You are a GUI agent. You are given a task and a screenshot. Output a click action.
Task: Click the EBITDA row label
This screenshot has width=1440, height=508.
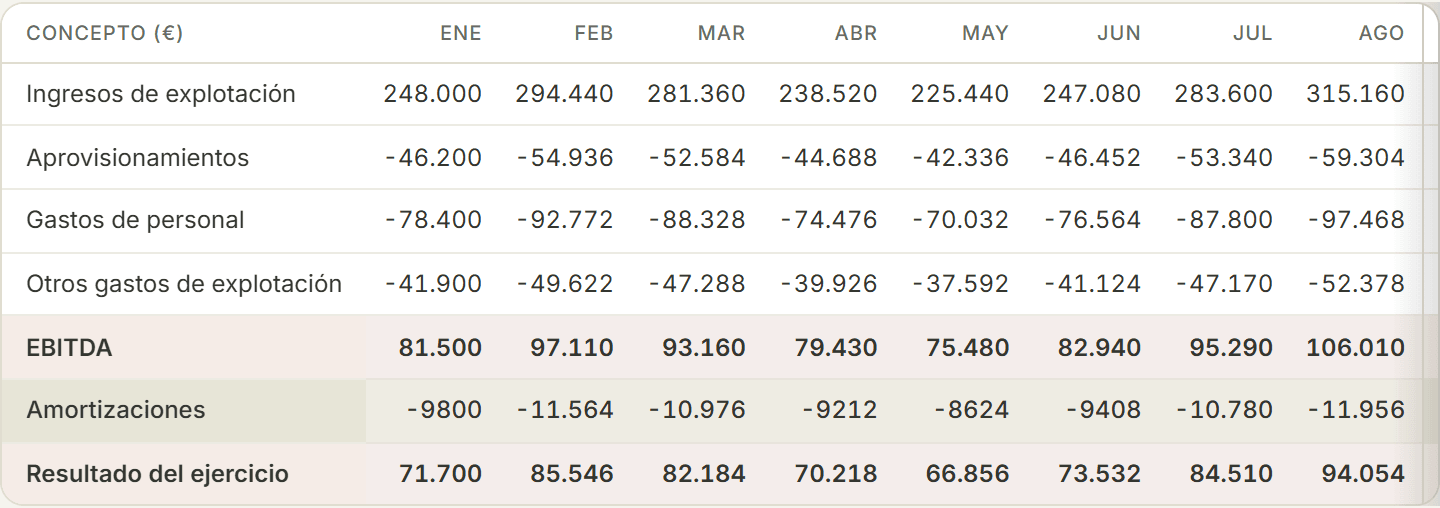click(69, 348)
